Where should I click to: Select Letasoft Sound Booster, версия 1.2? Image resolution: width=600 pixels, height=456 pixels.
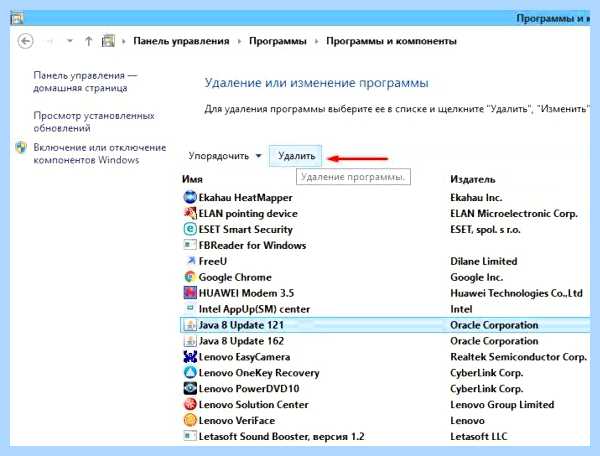[x=281, y=436]
